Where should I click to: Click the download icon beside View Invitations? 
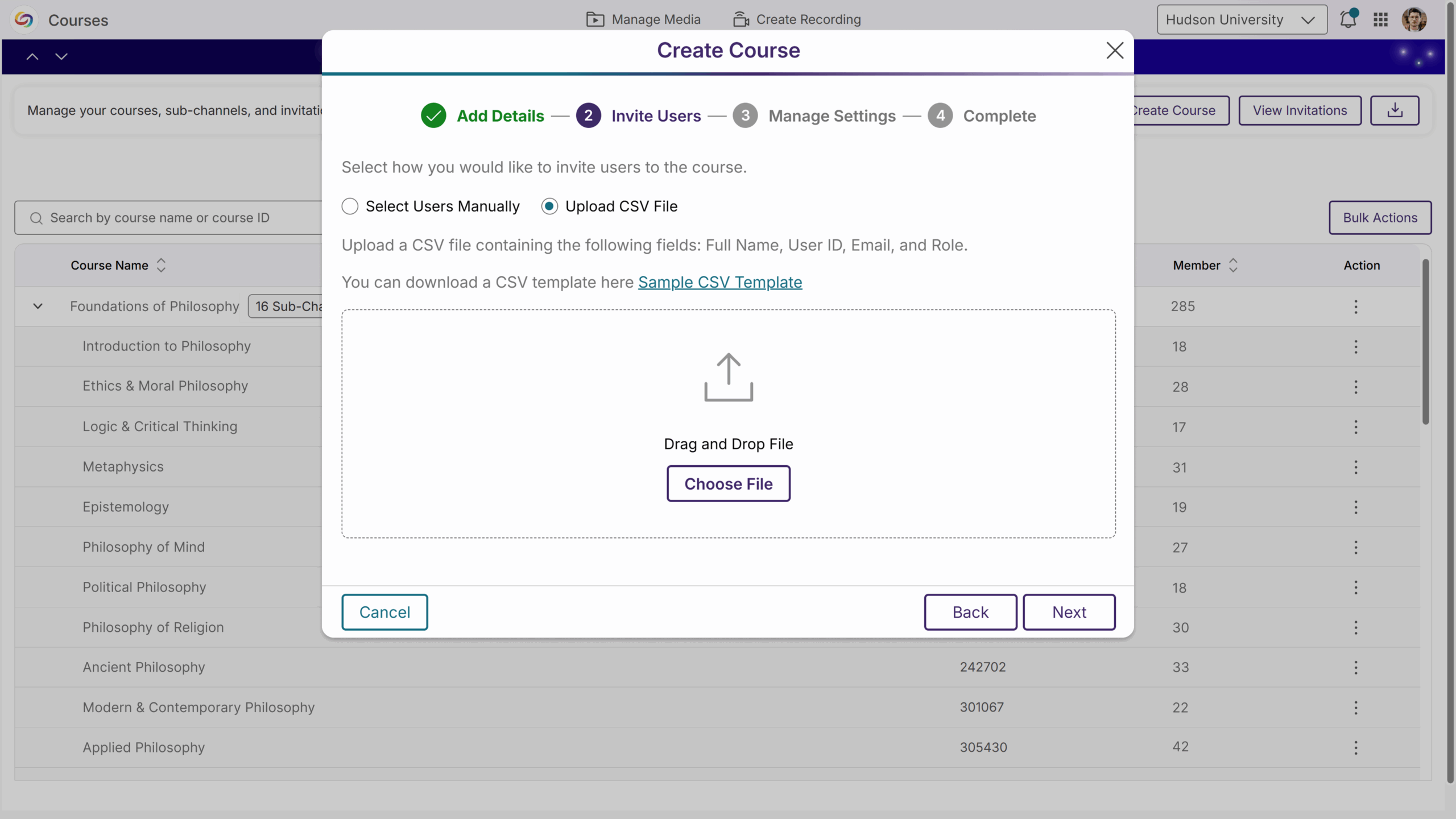(1395, 110)
